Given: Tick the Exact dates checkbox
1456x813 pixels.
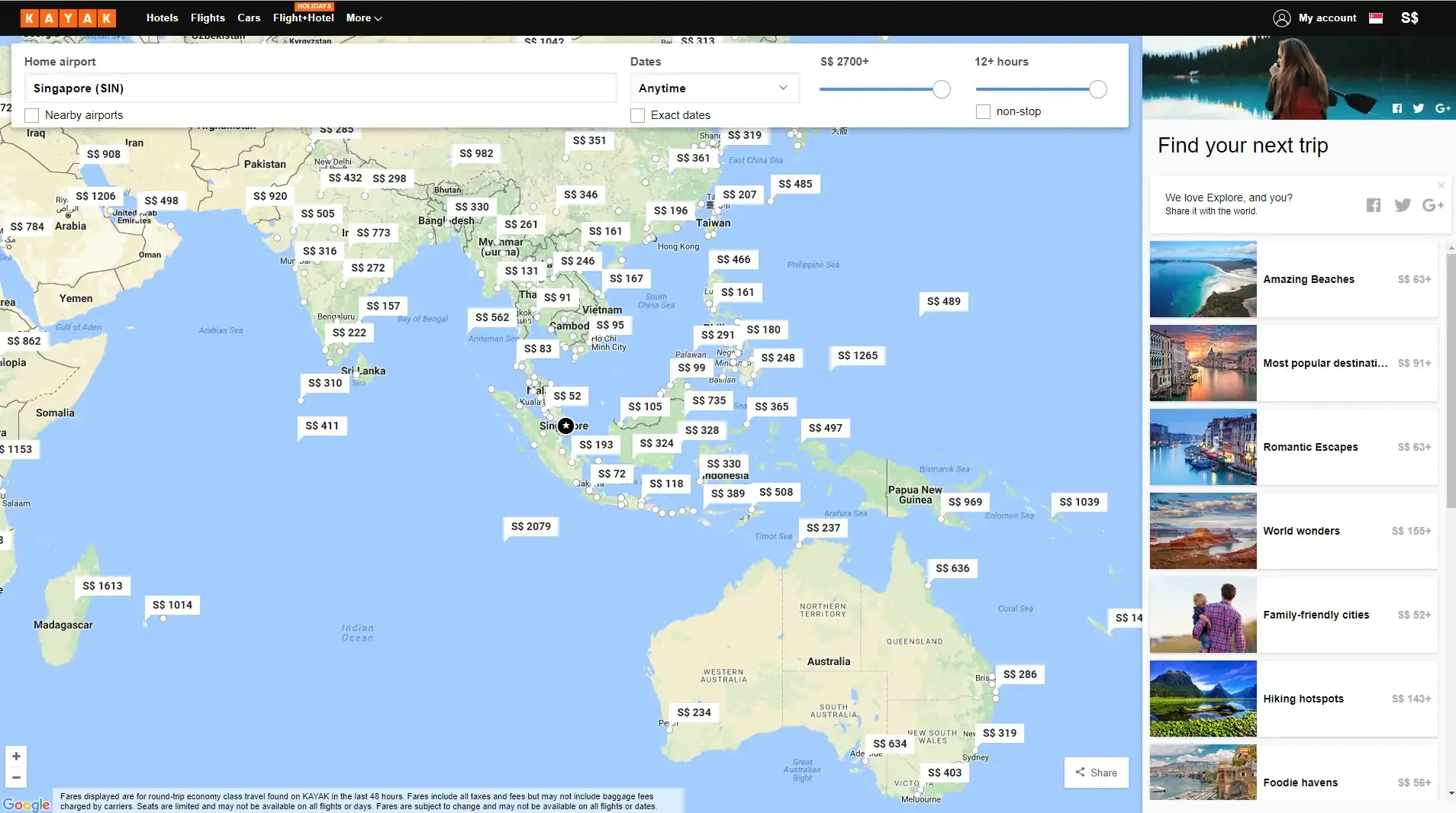Looking at the screenshot, I should (638, 115).
